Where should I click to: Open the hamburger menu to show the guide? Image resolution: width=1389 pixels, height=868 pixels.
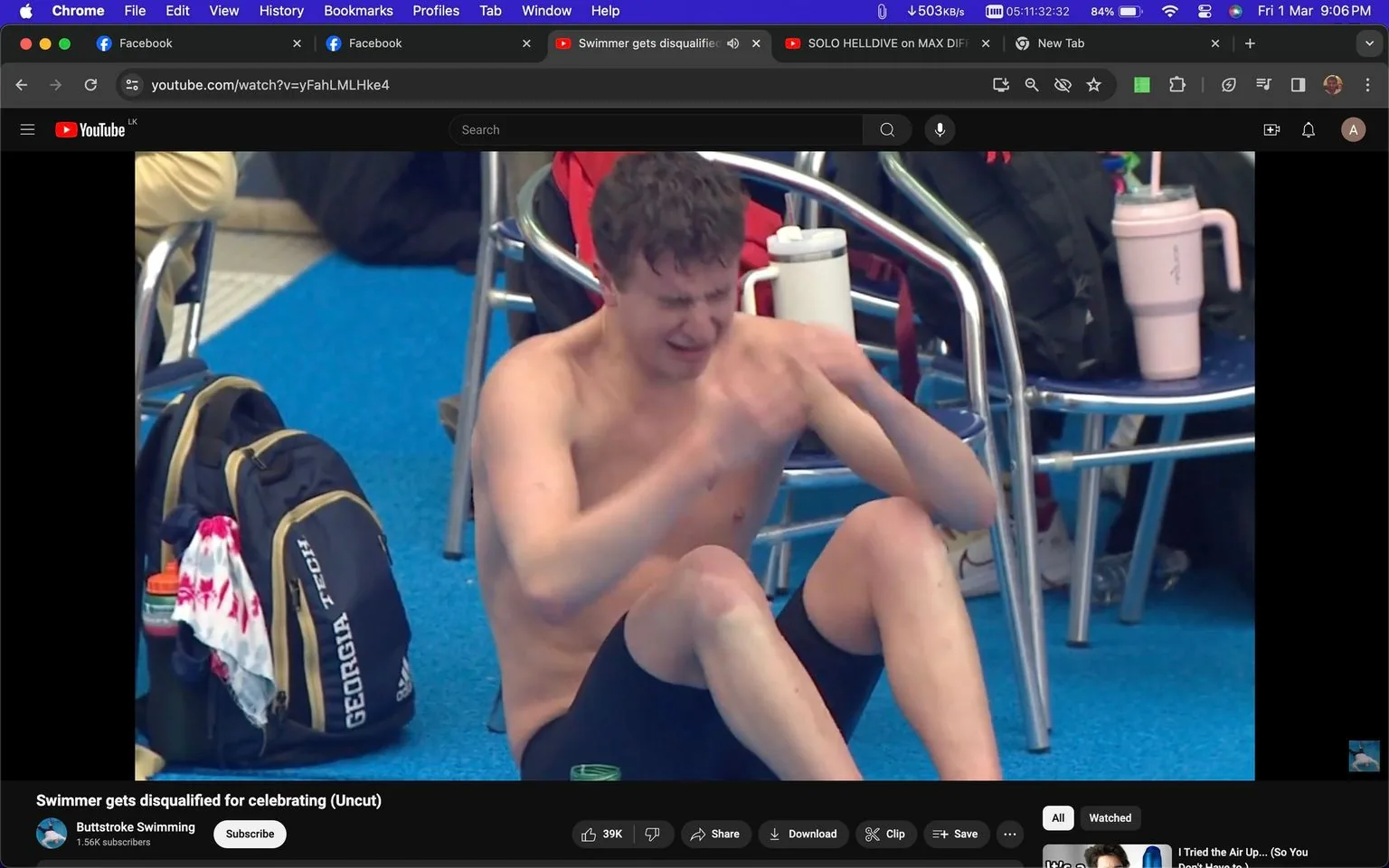point(27,129)
